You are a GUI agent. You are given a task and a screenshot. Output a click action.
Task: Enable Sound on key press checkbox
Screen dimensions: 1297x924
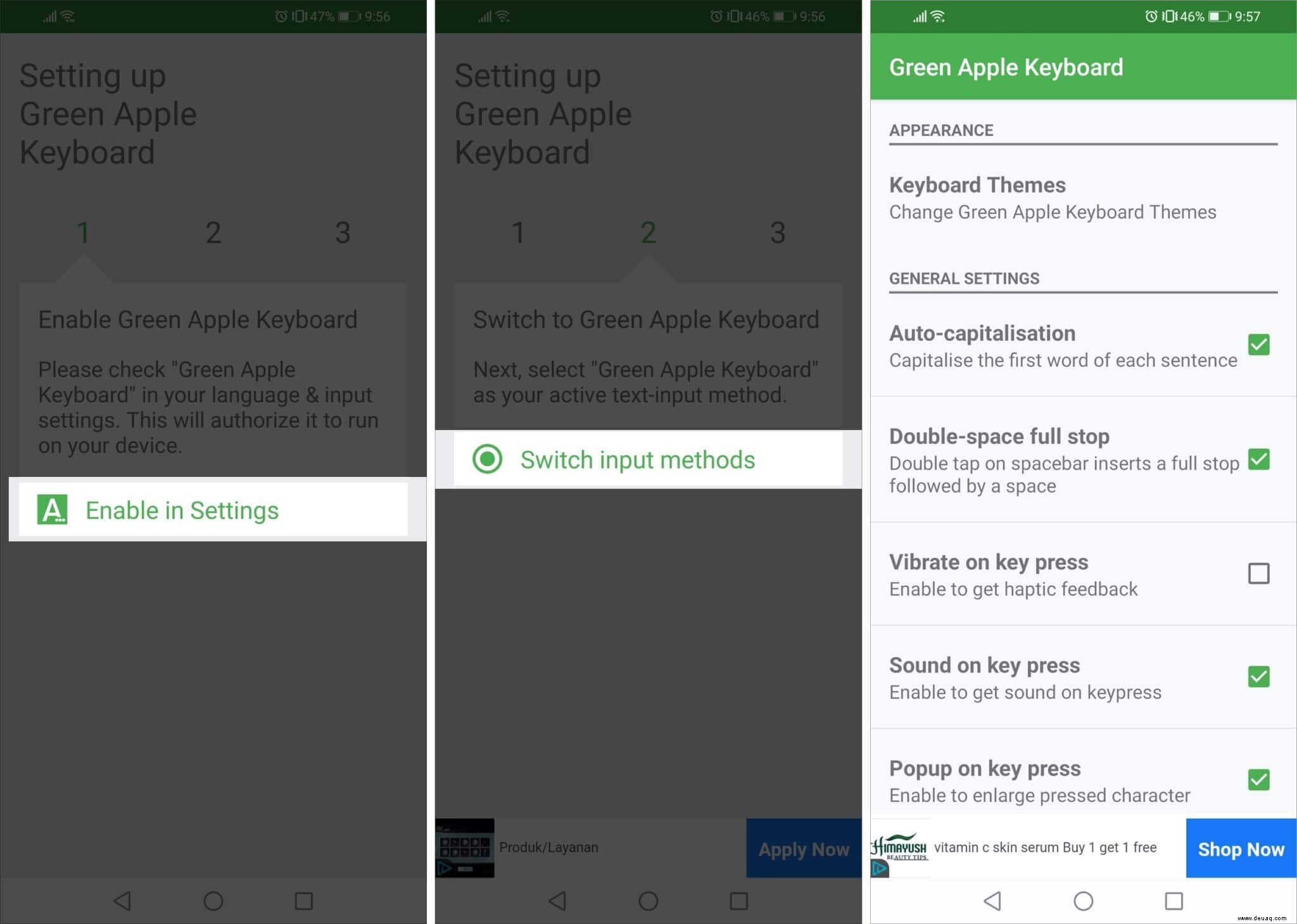point(1257,676)
